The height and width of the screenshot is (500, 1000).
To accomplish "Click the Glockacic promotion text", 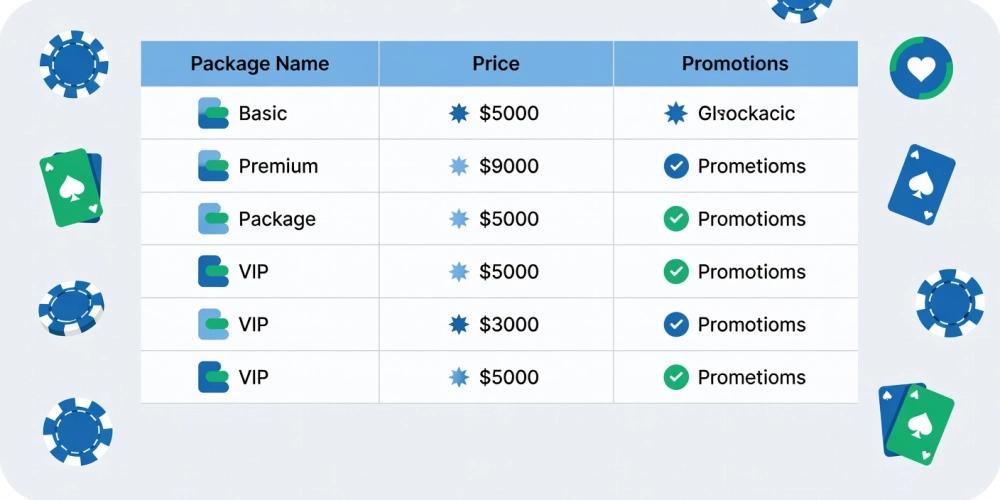I will tap(746, 114).
